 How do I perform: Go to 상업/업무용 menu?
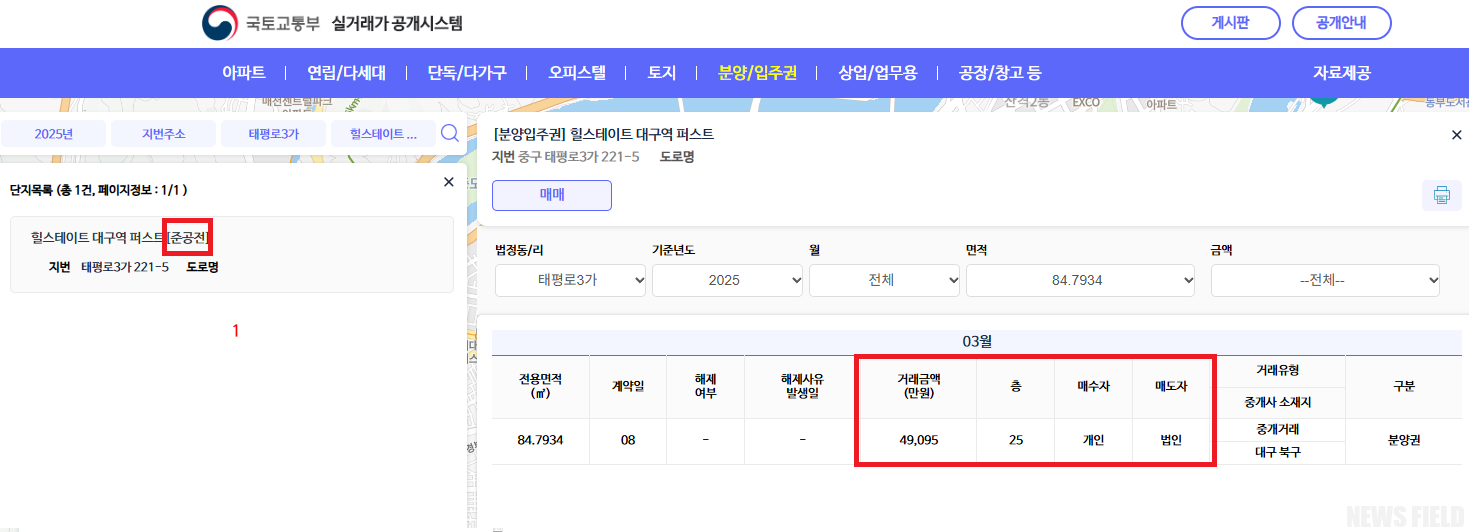877,73
